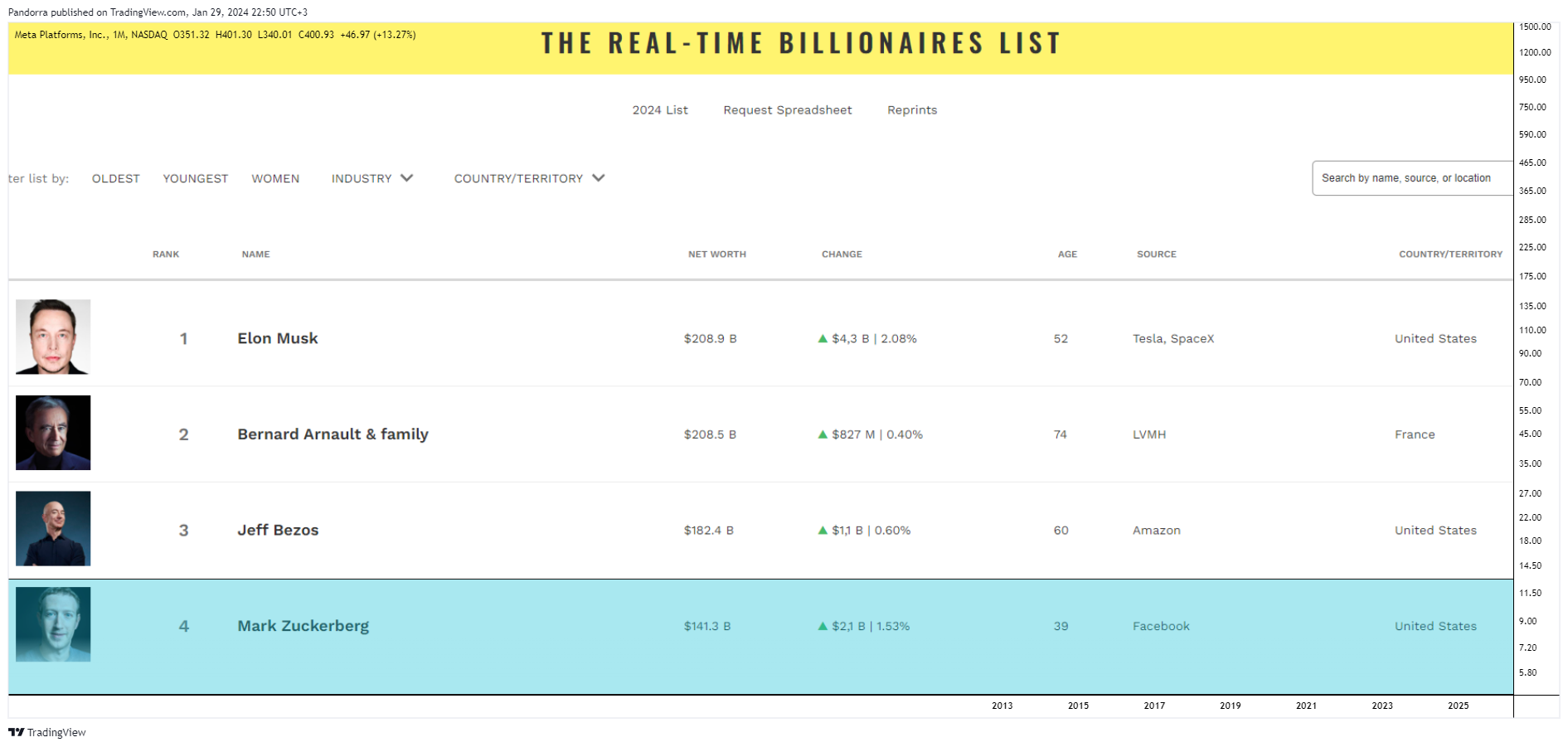
Task: Filter the list by YOUNGEST
Action: (x=196, y=178)
